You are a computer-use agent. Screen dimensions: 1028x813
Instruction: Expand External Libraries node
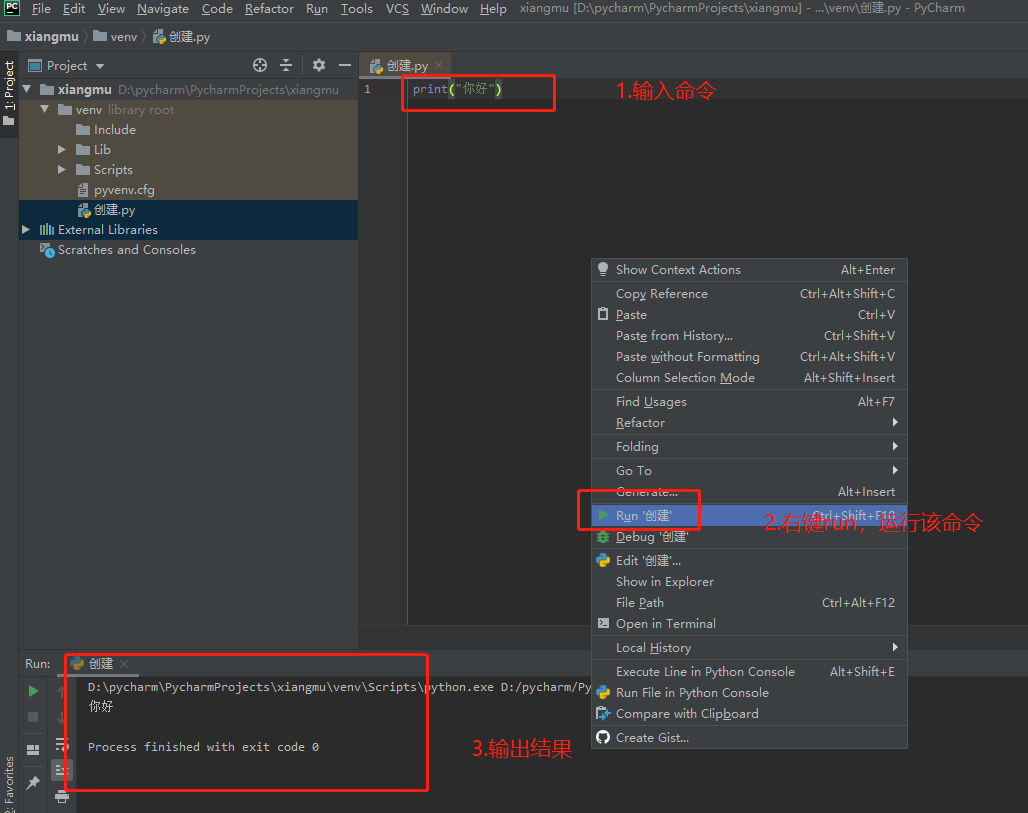coord(26,229)
